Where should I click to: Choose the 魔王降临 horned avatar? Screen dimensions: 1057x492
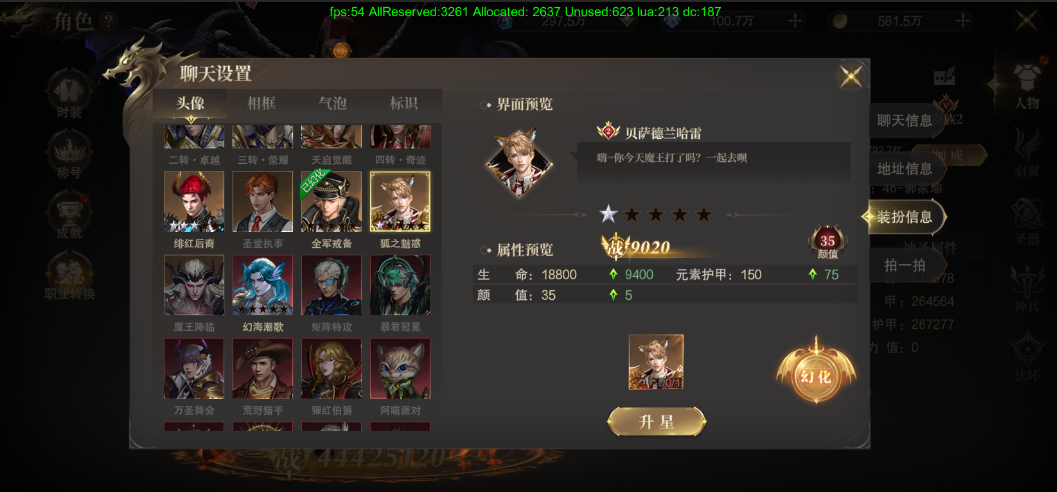tap(194, 285)
